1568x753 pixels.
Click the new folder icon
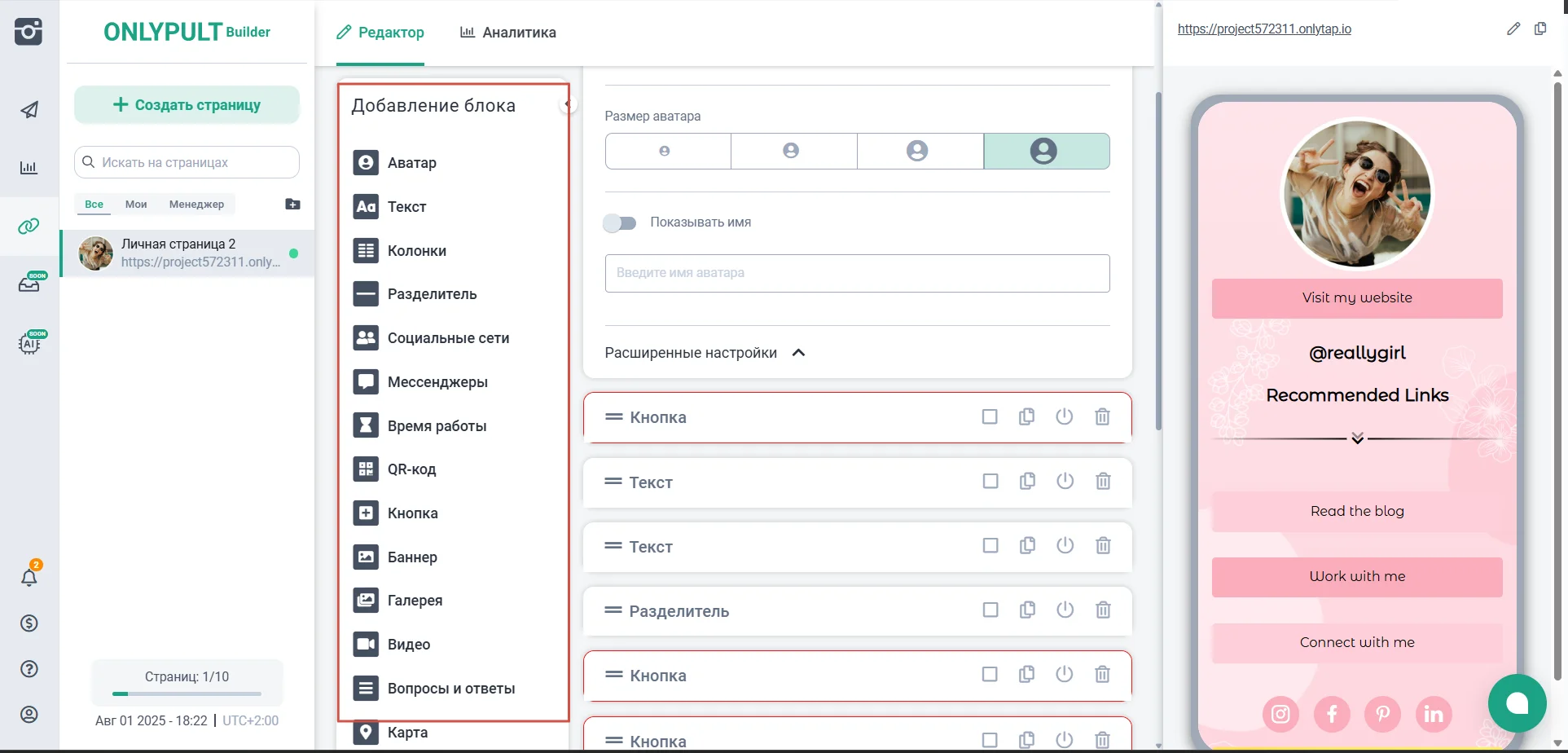point(293,204)
